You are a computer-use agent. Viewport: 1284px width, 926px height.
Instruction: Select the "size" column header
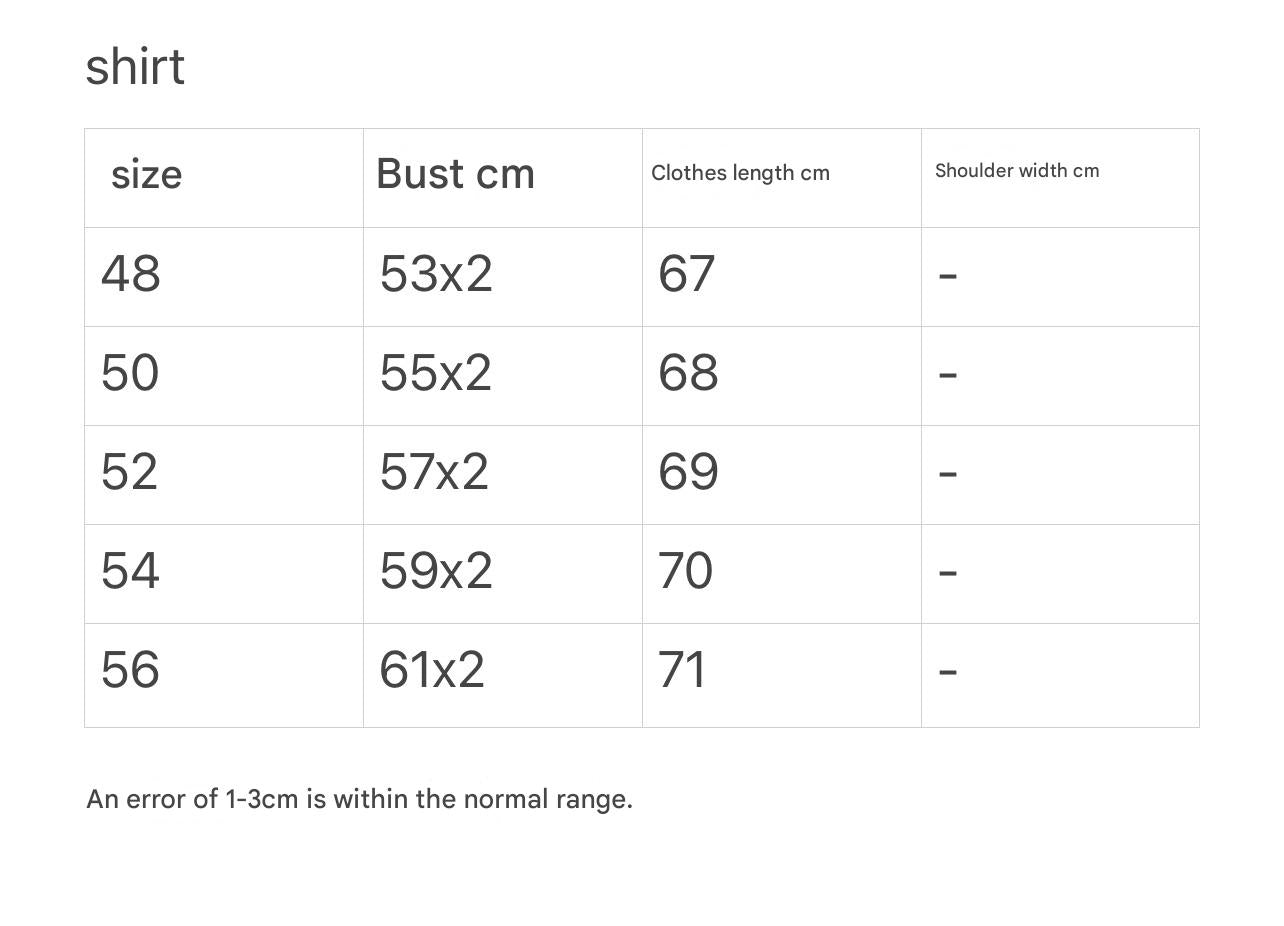146,175
